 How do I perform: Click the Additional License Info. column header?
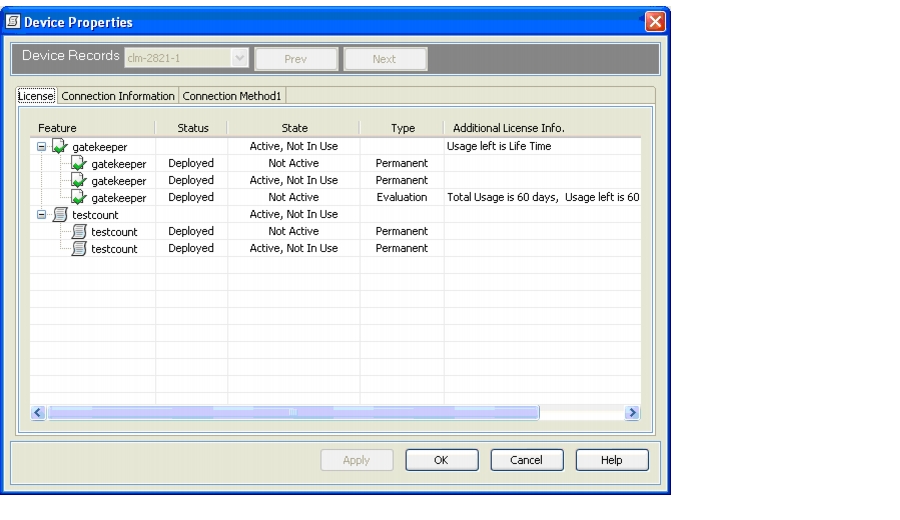coord(543,128)
